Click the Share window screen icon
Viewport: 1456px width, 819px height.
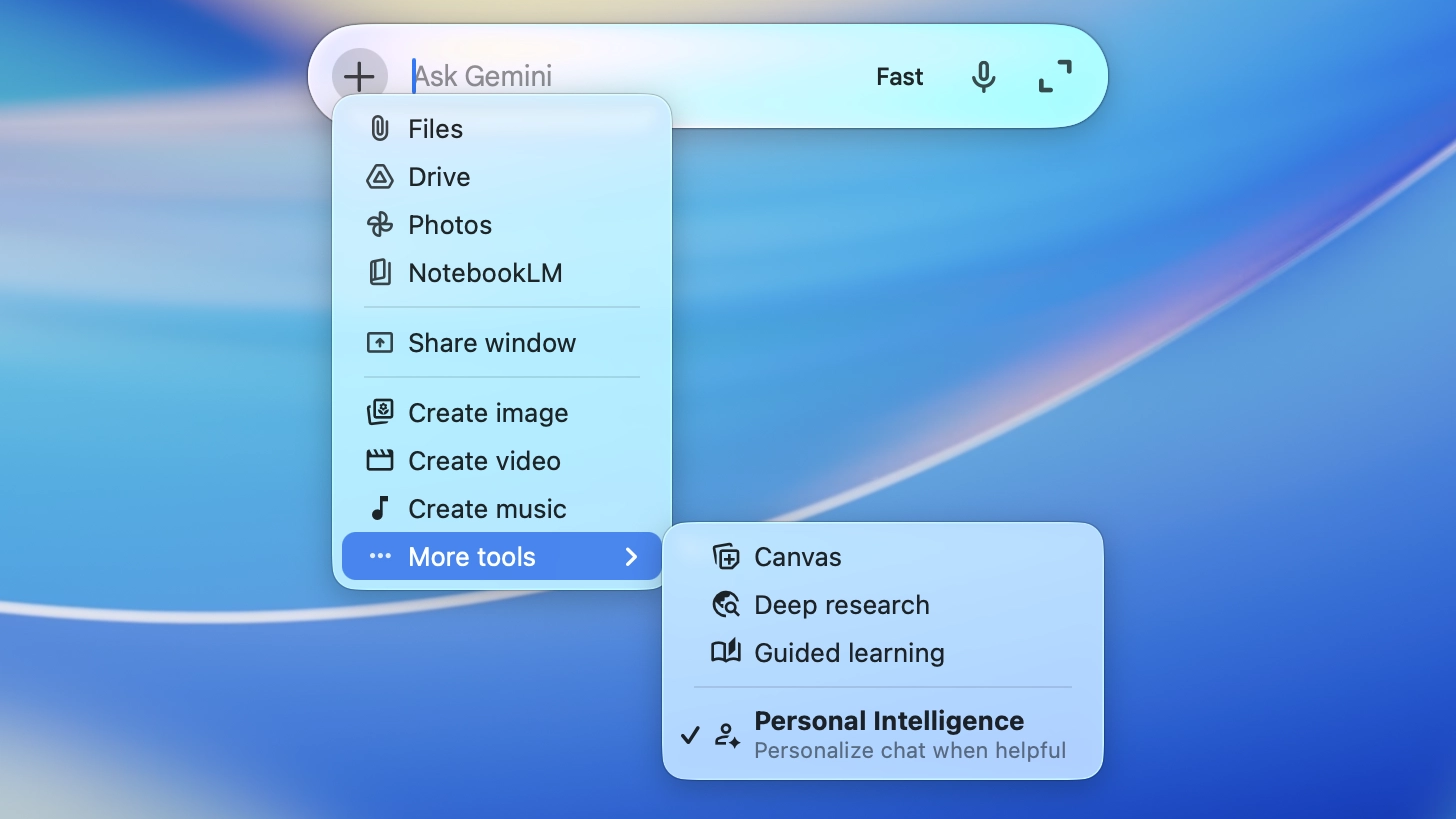pos(380,343)
